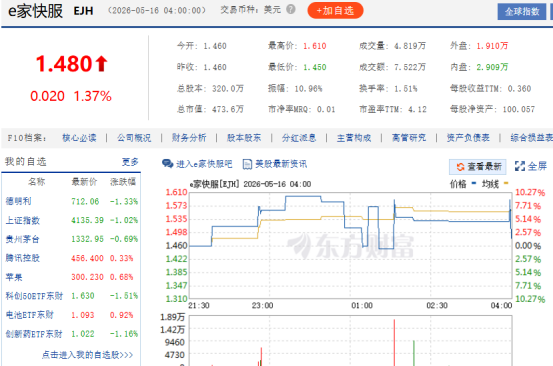
Task: Open the e家快服吧 chat bubble icon
Action: 167,164
